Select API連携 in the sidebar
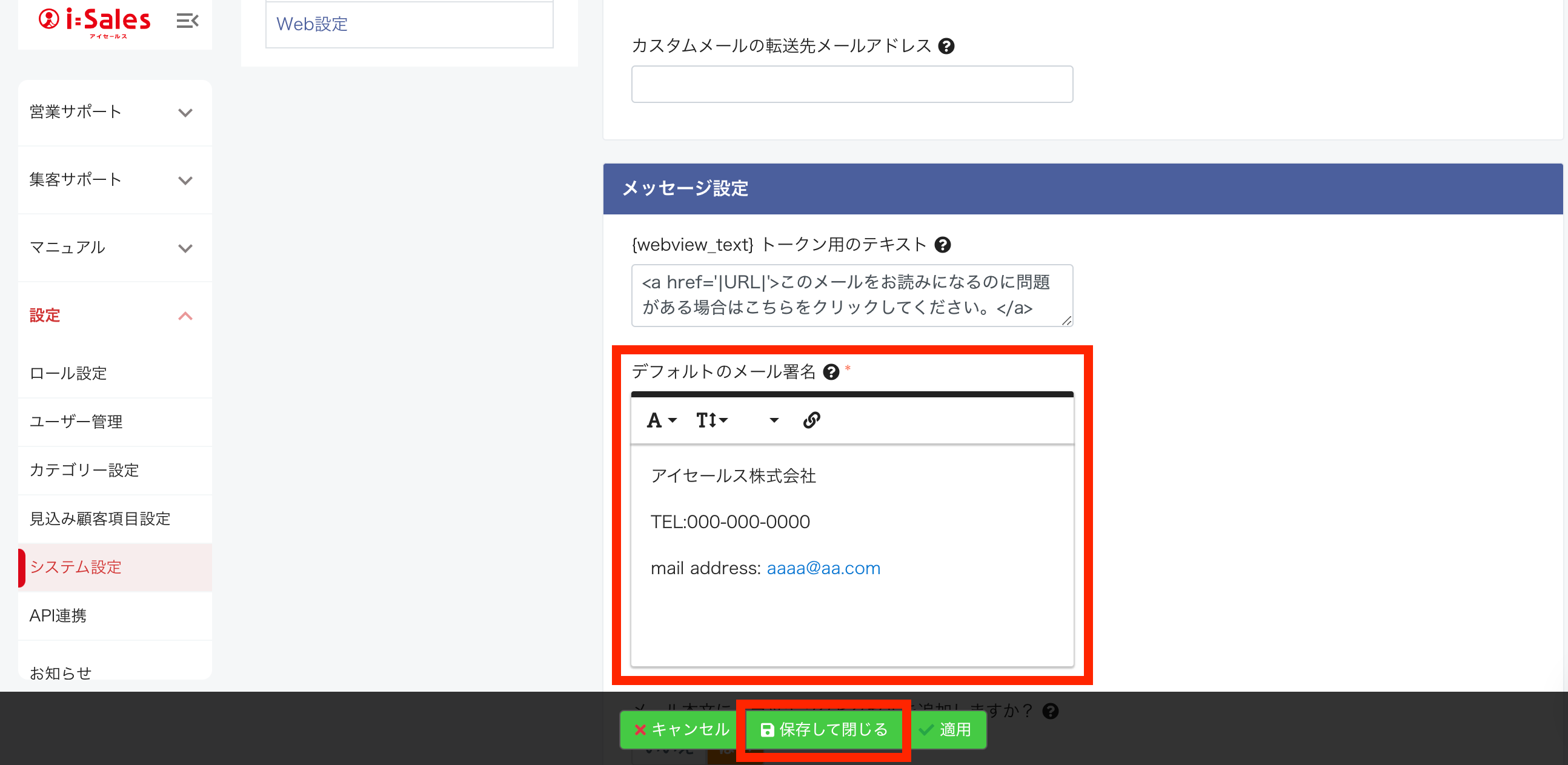The height and width of the screenshot is (765, 1568). (58, 615)
